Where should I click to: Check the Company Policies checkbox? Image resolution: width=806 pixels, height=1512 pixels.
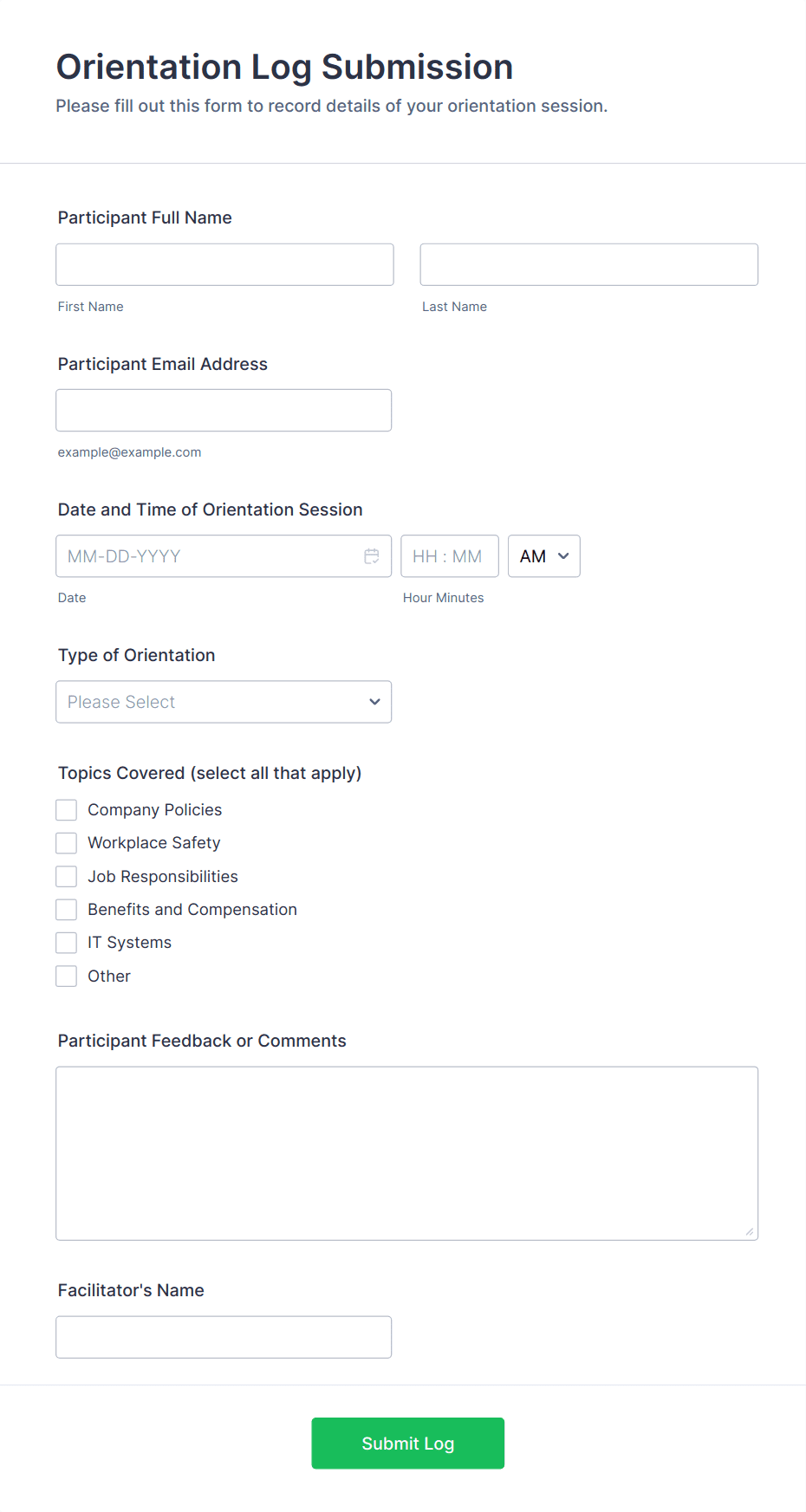pyautogui.click(x=67, y=810)
